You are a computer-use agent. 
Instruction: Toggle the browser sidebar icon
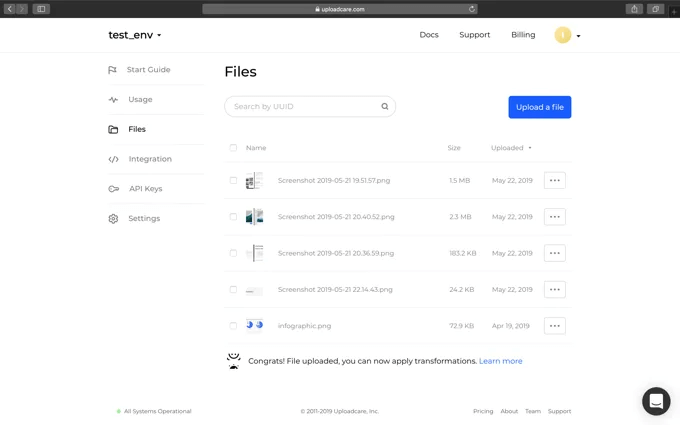coord(41,9)
